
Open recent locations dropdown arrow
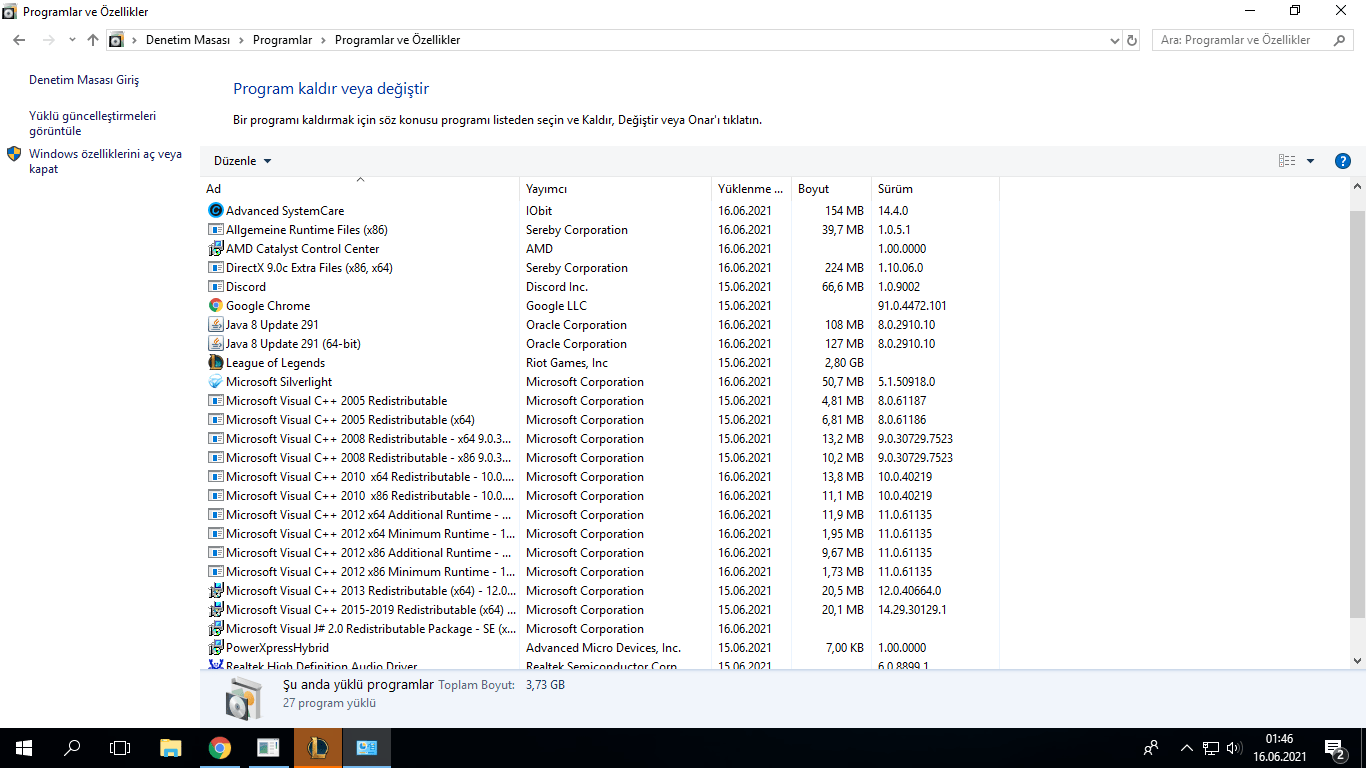coord(72,40)
